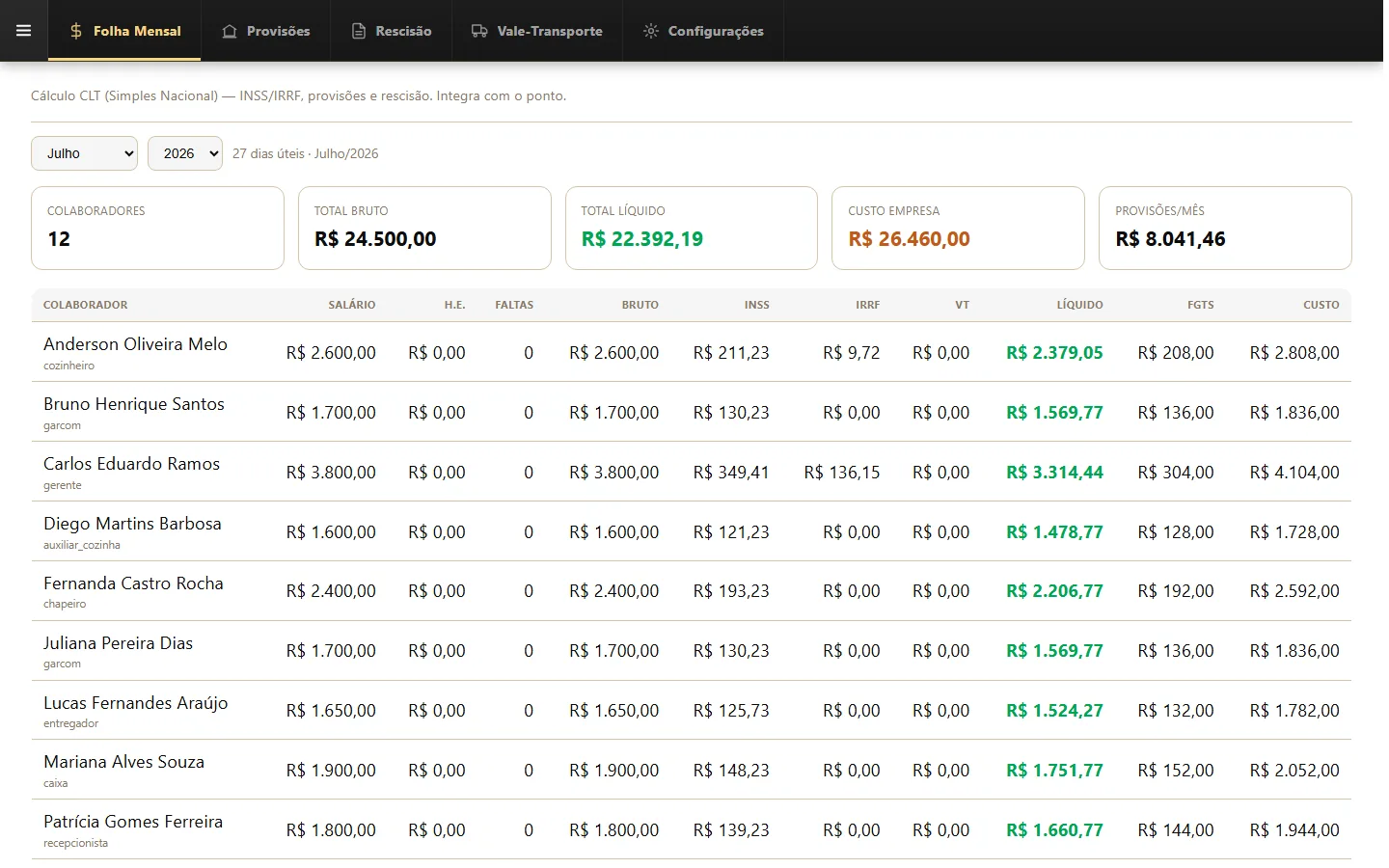Select Diego's salary R$ 1.600,00 in SALÁRIO column
Viewport: 1389px width, 868px height.
pyautogui.click(x=331, y=532)
